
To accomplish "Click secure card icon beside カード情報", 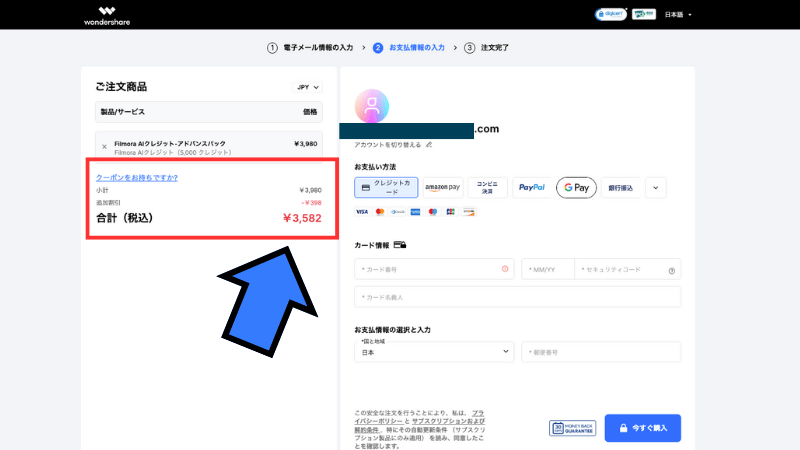I will pyautogui.click(x=400, y=245).
